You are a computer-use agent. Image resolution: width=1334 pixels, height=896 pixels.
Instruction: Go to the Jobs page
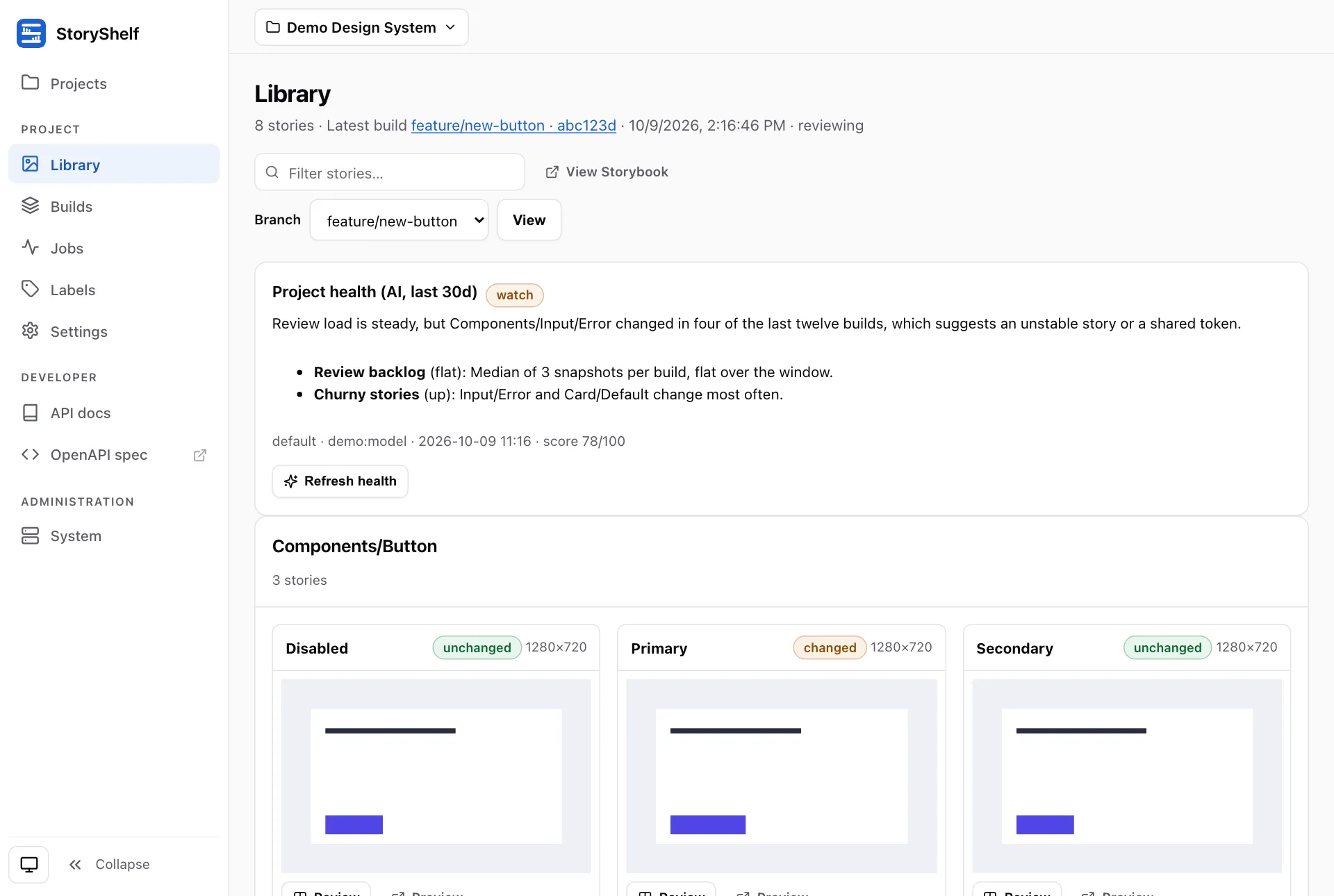tap(114, 248)
